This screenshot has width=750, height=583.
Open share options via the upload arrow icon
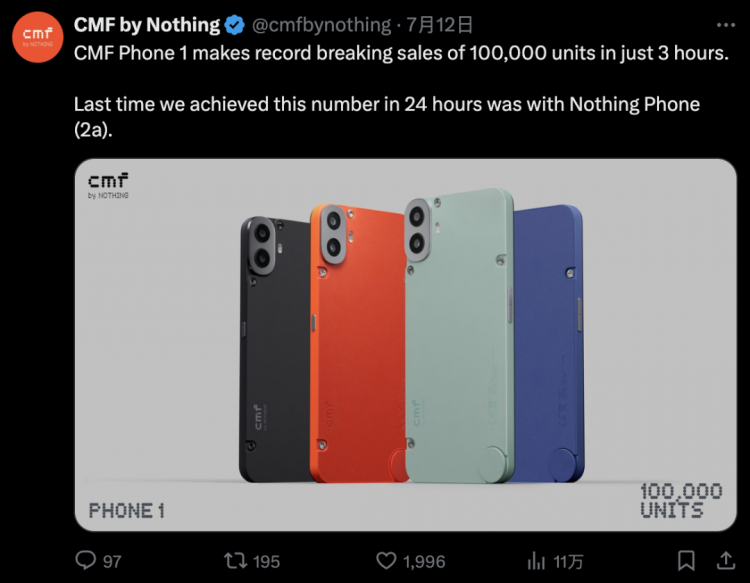point(726,560)
